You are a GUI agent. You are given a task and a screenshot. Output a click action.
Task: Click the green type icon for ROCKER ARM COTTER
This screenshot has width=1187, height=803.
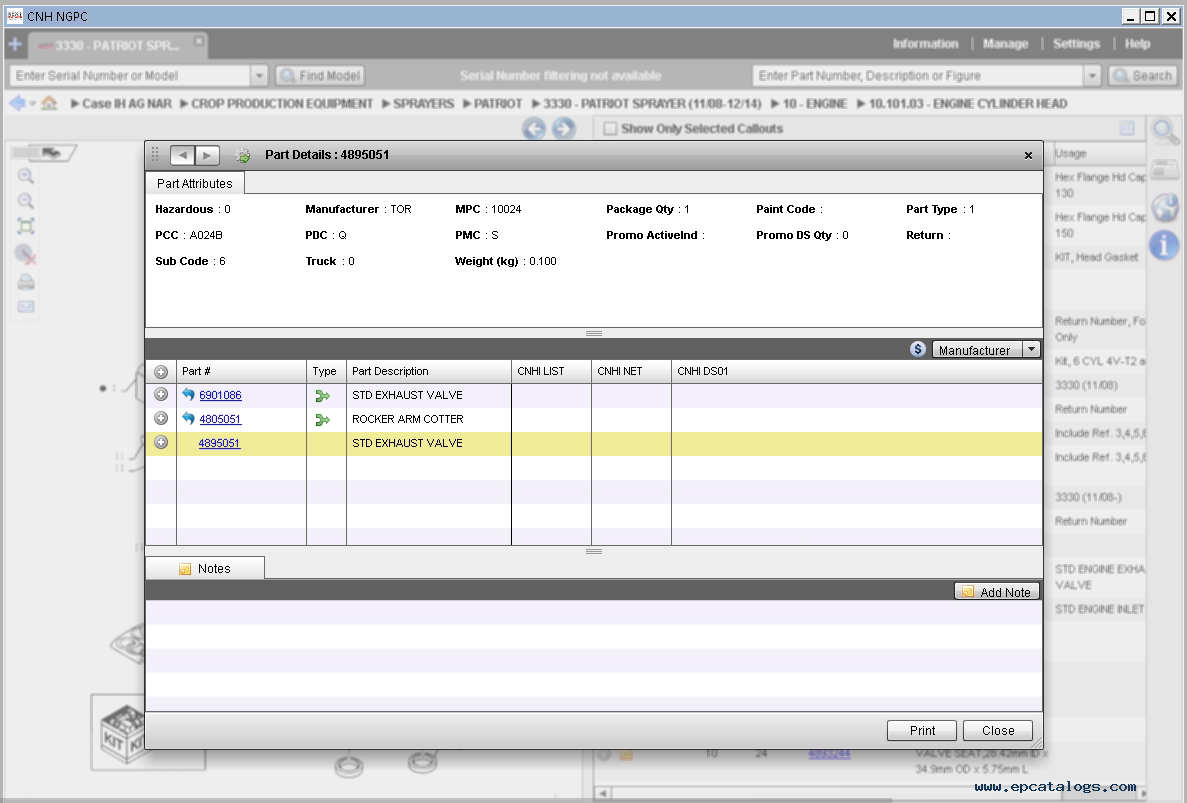point(322,419)
